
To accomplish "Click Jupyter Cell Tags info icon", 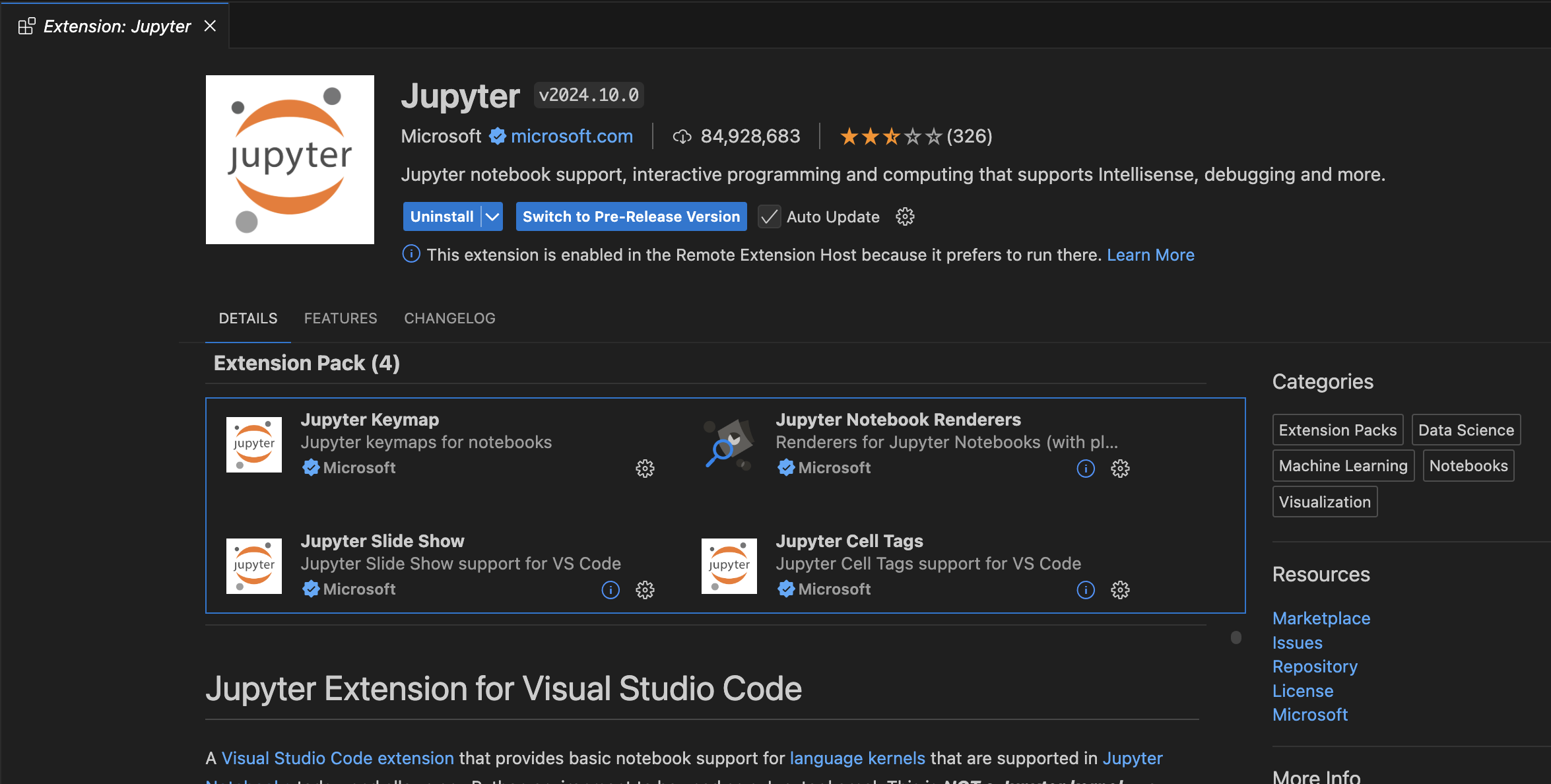I will (1086, 590).
